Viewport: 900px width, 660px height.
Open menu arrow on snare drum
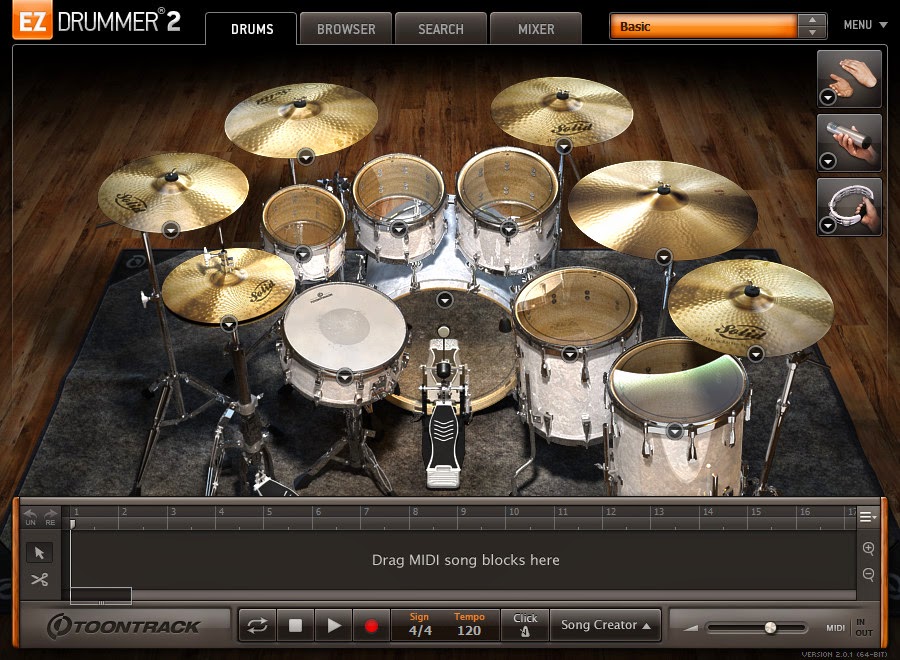tap(344, 377)
